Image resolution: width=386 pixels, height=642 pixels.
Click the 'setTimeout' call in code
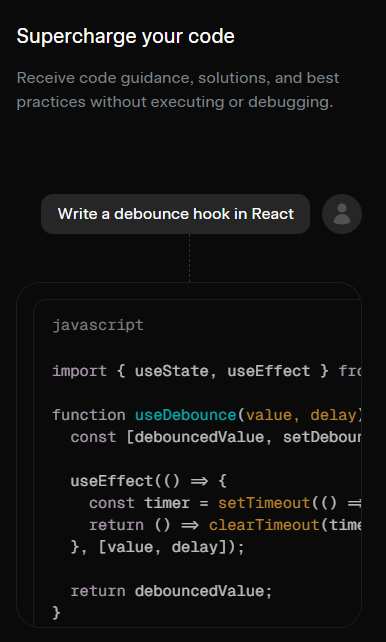(264, 503)
